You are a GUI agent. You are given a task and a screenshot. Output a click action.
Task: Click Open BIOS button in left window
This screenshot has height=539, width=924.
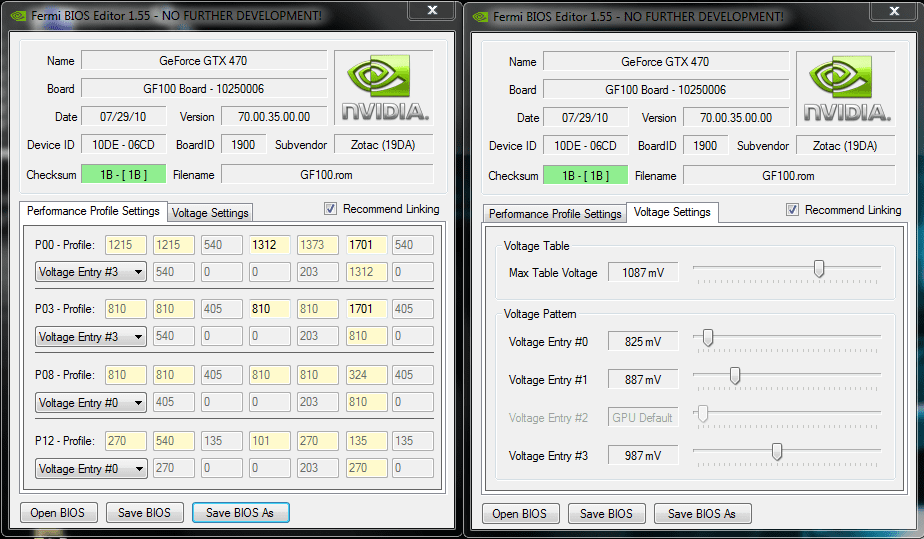tap(58, 512)
